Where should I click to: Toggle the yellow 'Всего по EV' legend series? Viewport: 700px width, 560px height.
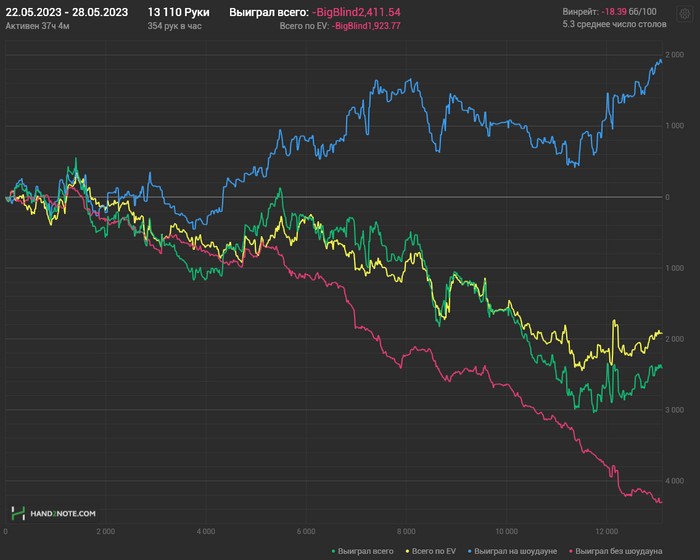pos(430,551)
